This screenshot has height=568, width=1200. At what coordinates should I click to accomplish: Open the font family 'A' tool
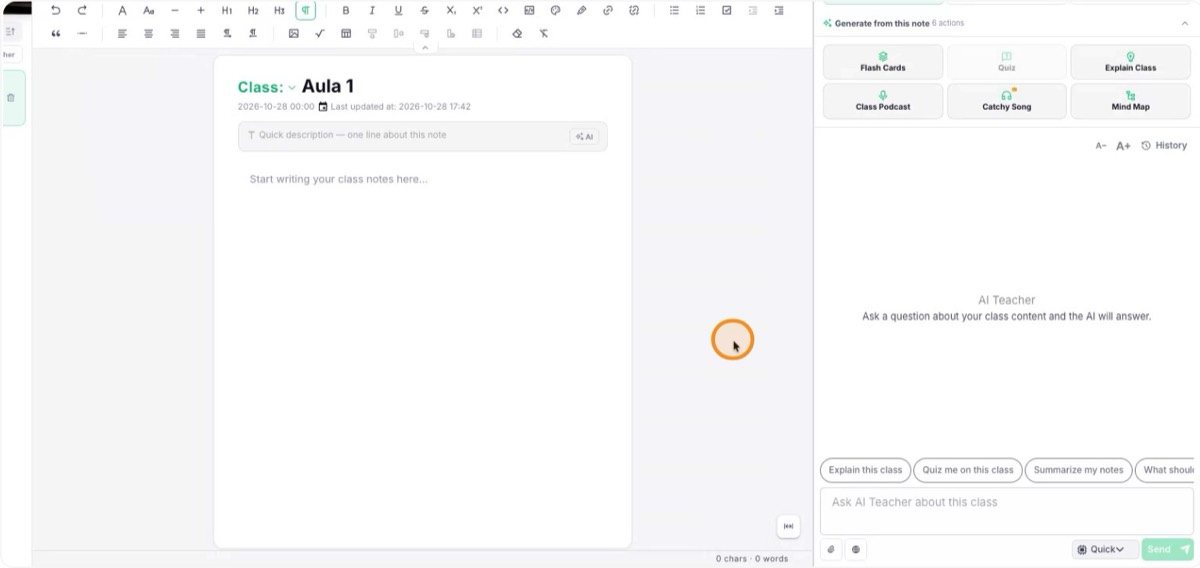coord(122,10)
